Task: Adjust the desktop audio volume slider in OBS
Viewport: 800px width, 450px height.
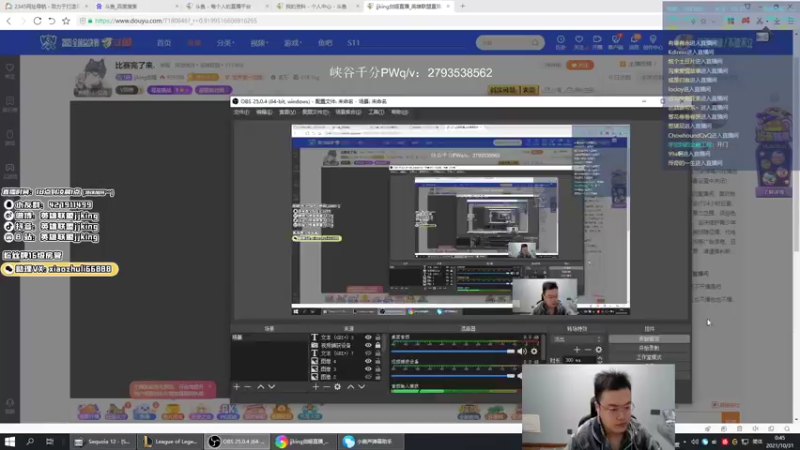Action: pyautogui.click(x=453, y=351)
